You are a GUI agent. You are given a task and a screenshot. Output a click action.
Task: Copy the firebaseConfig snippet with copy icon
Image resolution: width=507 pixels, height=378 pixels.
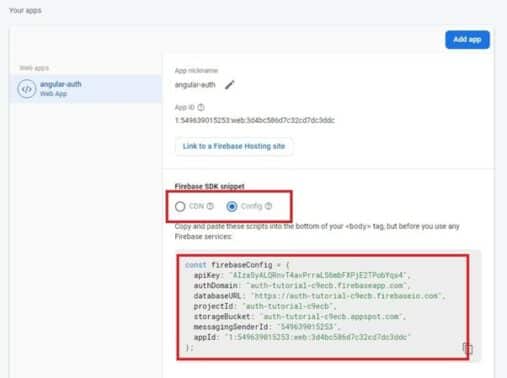(468, 348)
